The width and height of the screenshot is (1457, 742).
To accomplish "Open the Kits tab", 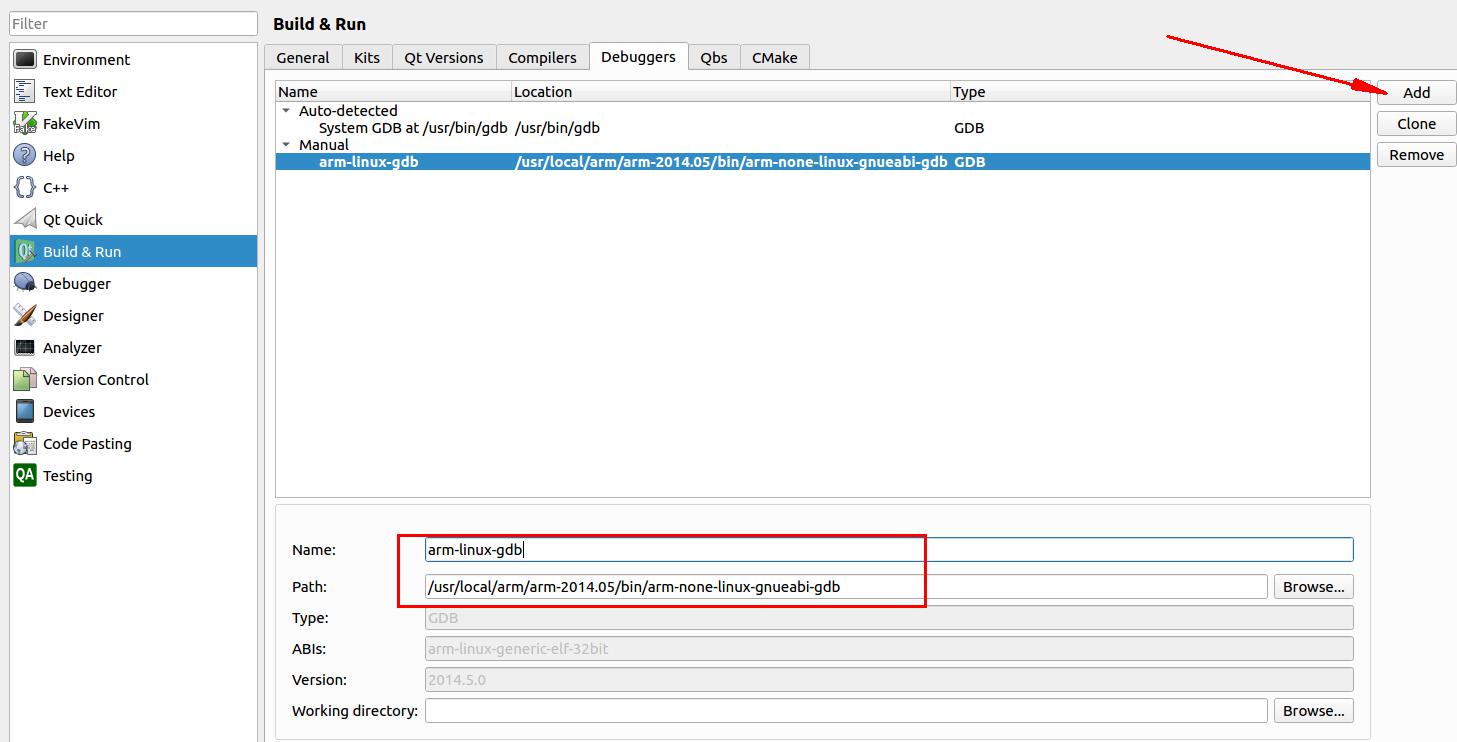I will click(367, 58).
